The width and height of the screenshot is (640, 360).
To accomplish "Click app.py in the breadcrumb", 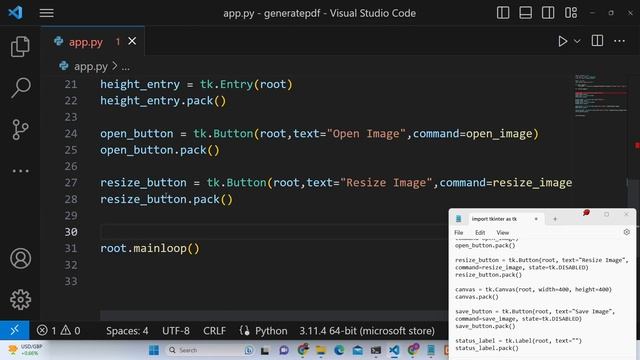I will pyautogui.click(x=91, y=66).
